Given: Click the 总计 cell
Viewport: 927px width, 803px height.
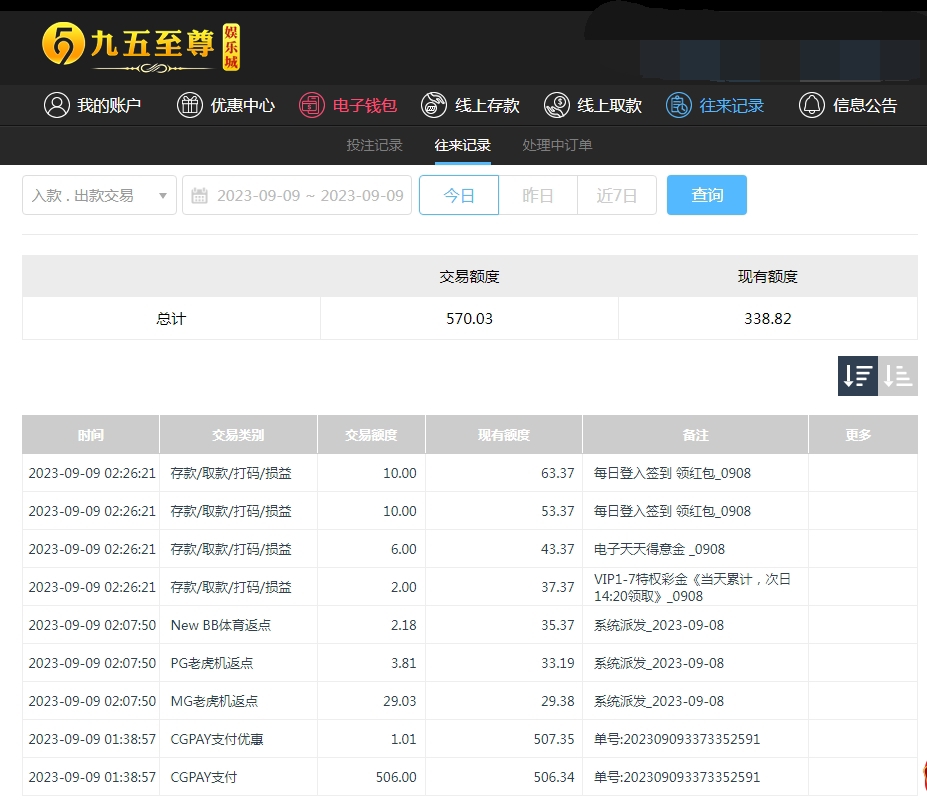Looking at the screenshot, I should 171,319.
